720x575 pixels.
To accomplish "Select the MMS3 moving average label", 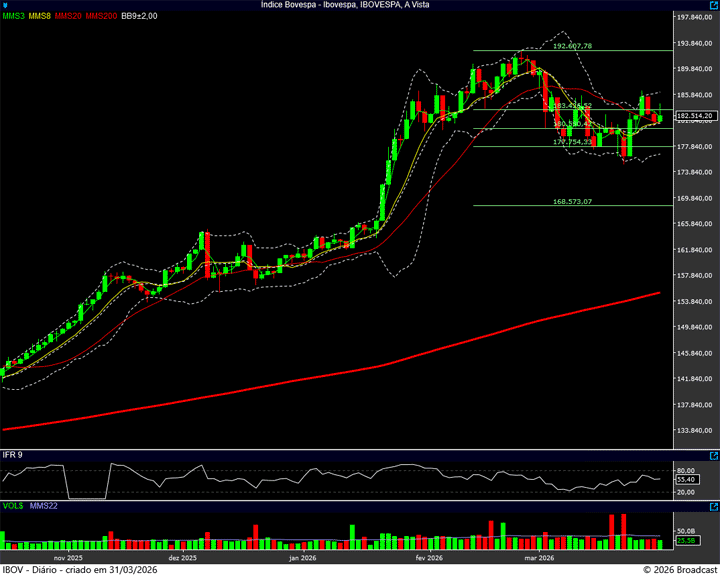I will point(14,17).
